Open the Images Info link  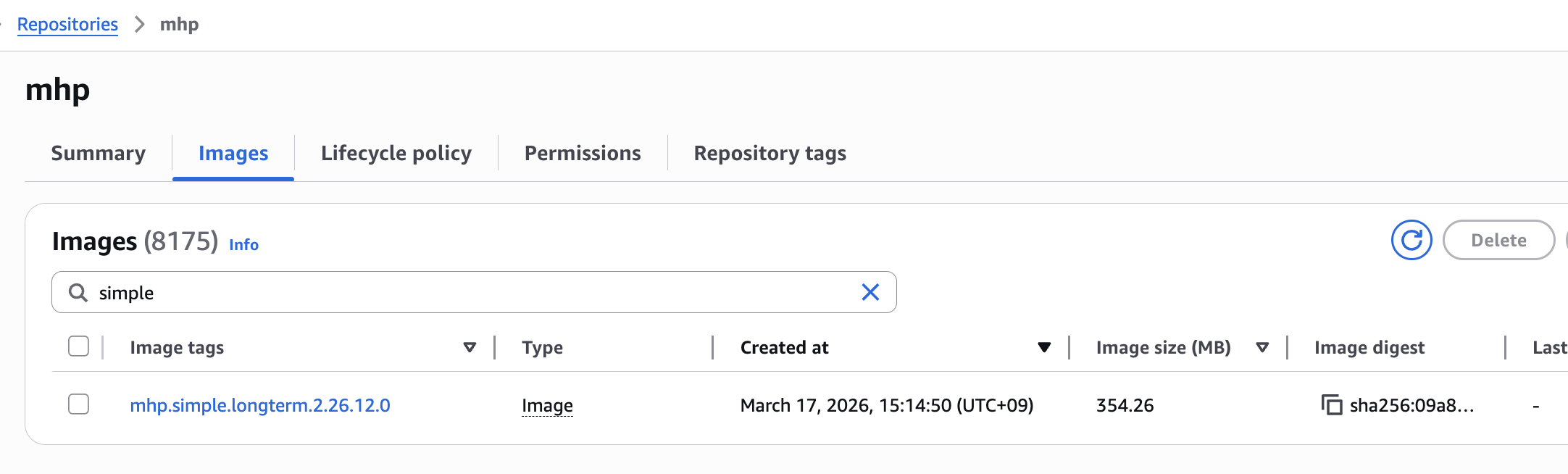(243, 245)
